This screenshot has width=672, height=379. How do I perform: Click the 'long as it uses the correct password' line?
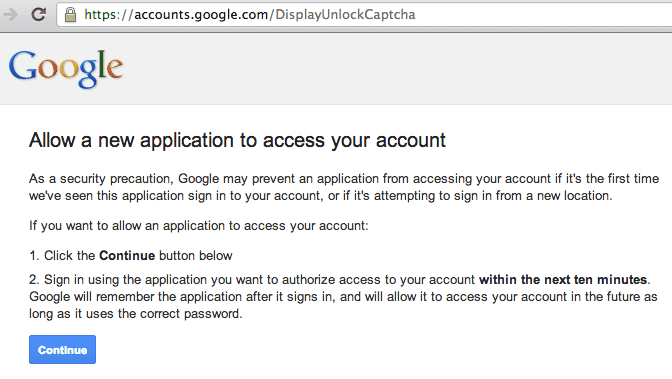tap(135, 314)
